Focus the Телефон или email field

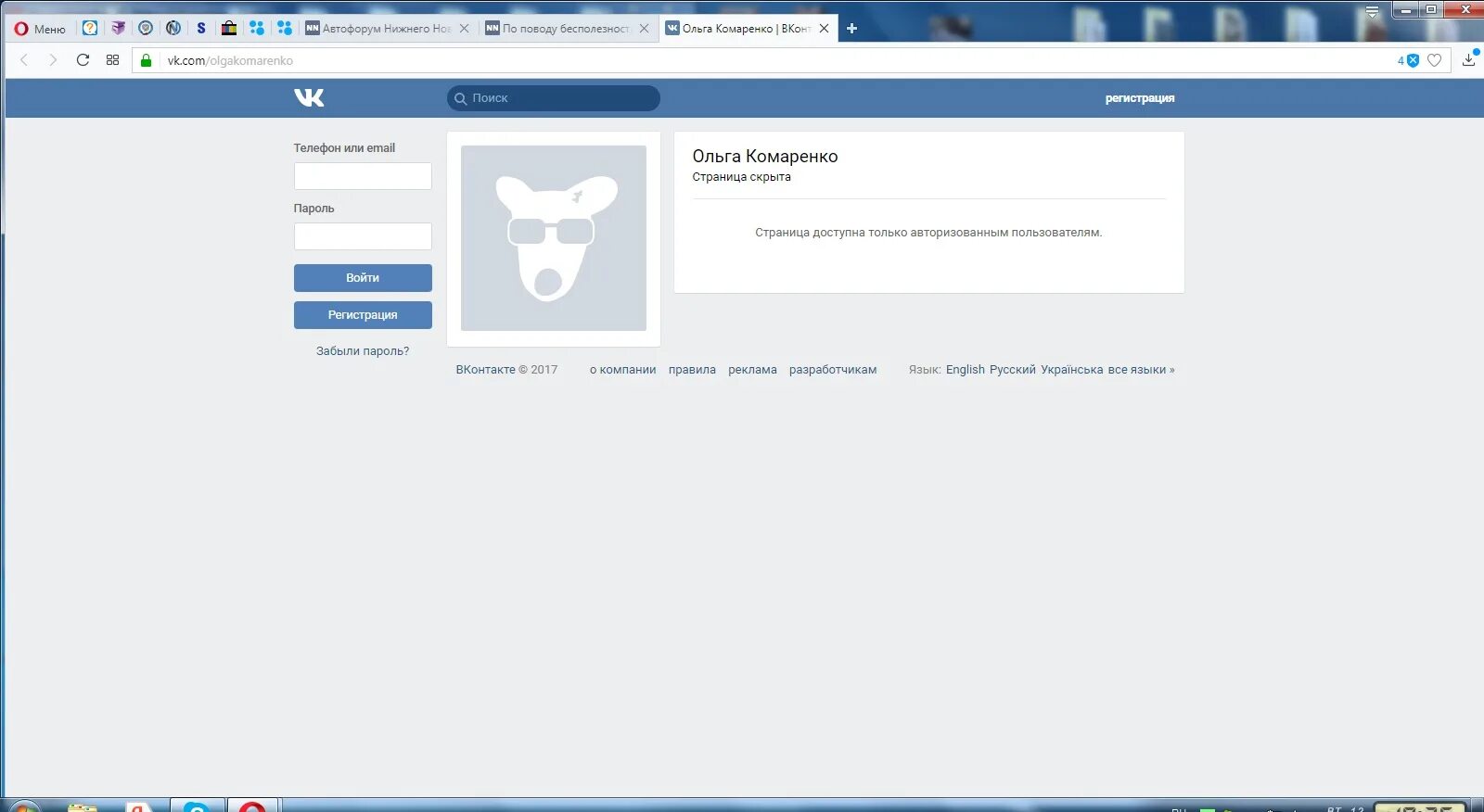point(363,176)
